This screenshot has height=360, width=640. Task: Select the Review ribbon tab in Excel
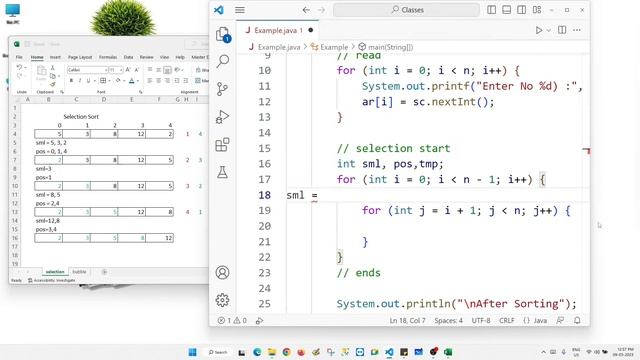click(x=146, y=57)
